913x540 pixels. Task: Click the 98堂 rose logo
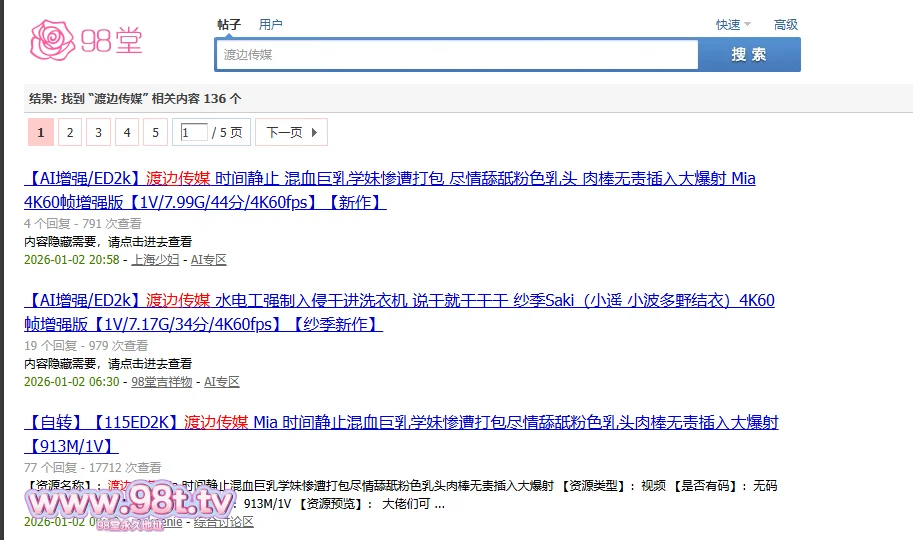click(x=87, y=39)
